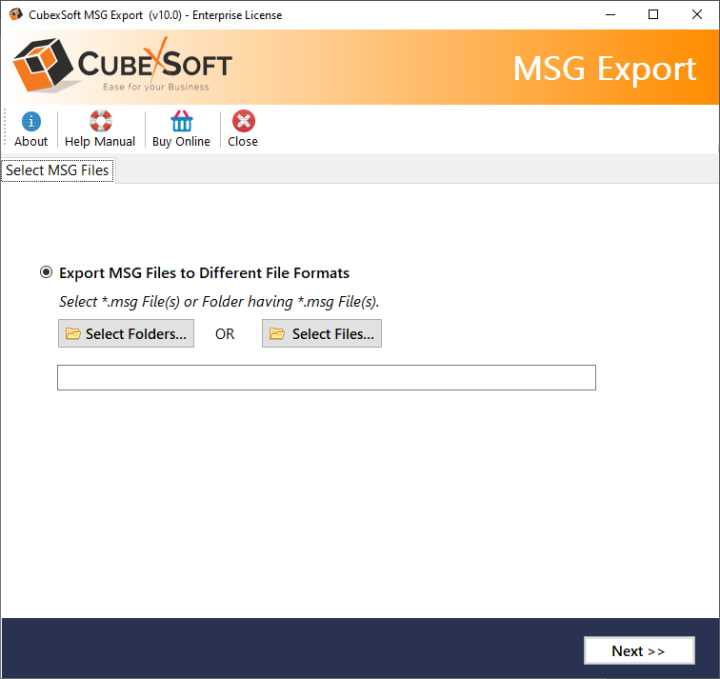Maximize the CubexSoft MSG Export window
The height and width of the screenshot is (679, 720).
653,15
